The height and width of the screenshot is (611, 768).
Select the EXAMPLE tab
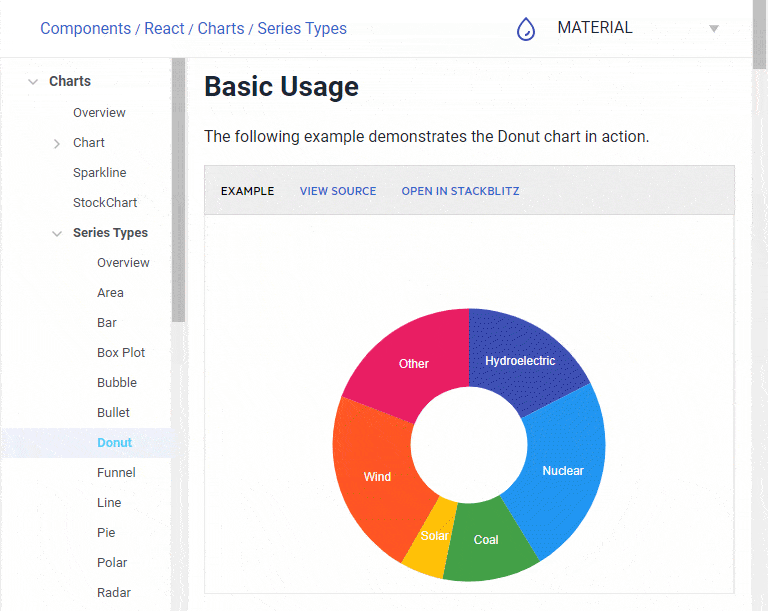(247, 191)
